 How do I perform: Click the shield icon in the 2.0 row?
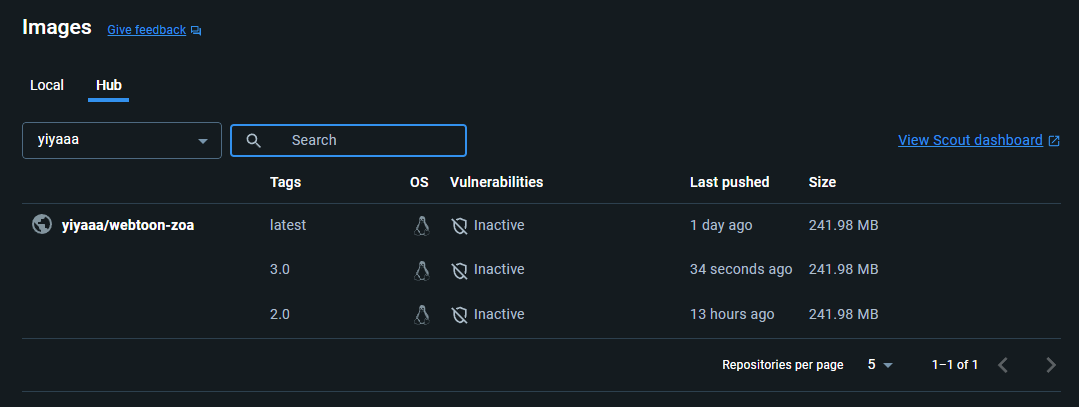(459, 315)
